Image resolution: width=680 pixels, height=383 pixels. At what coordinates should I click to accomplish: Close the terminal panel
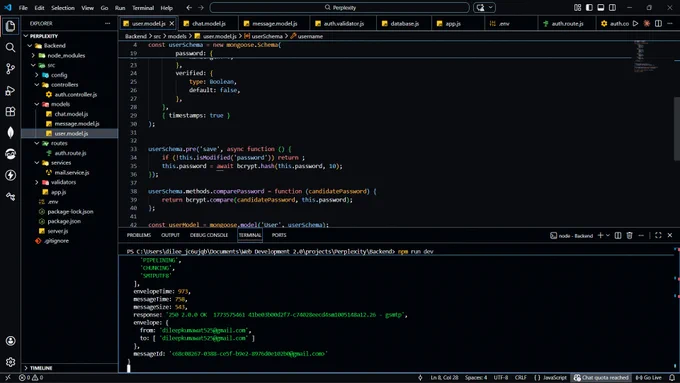(x=670, y=235)
